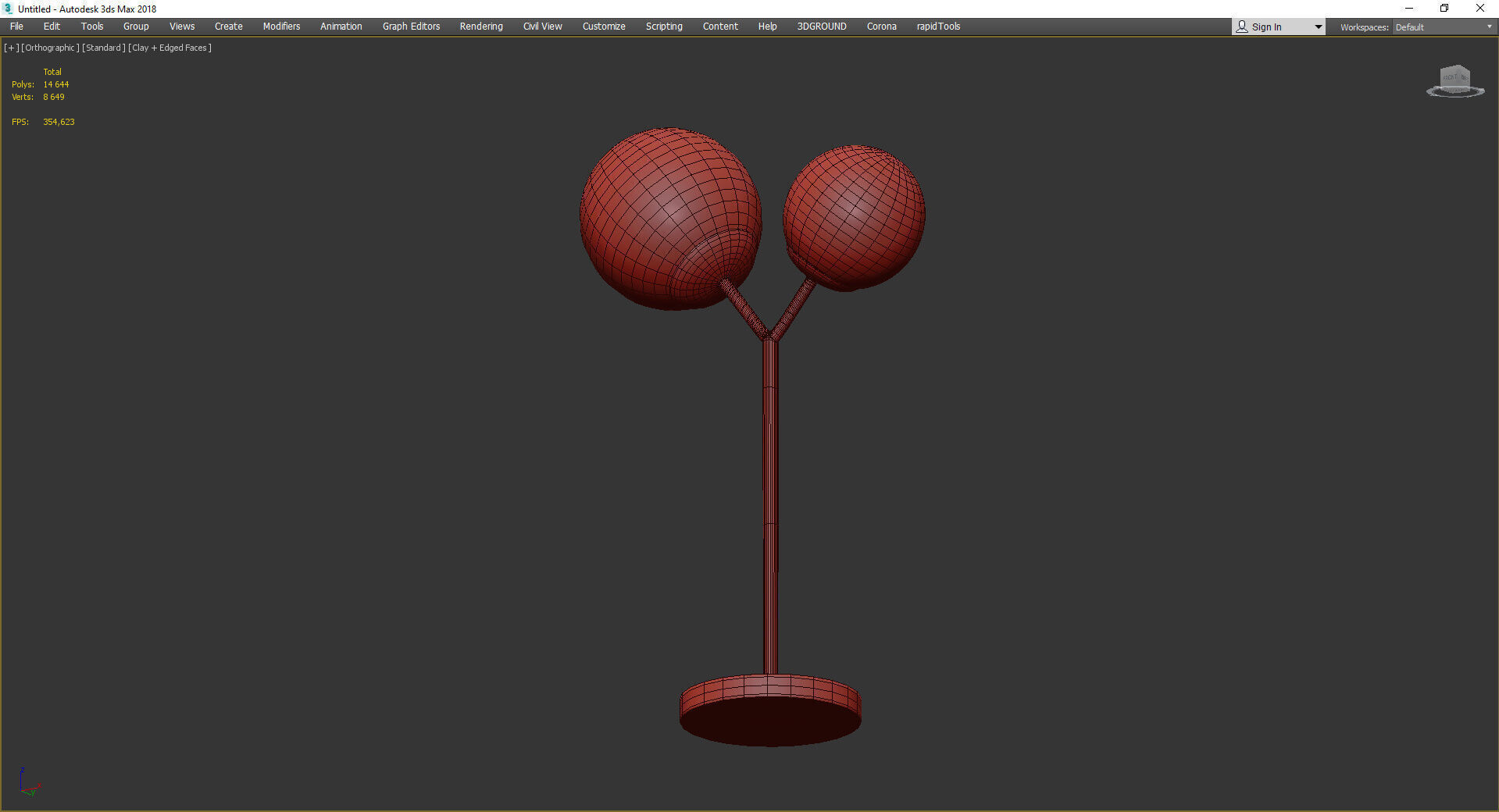The width and height of the screenshot is (1499, 812).
Task: Restore down the 3ds Max window
Action: point(1444,9)
